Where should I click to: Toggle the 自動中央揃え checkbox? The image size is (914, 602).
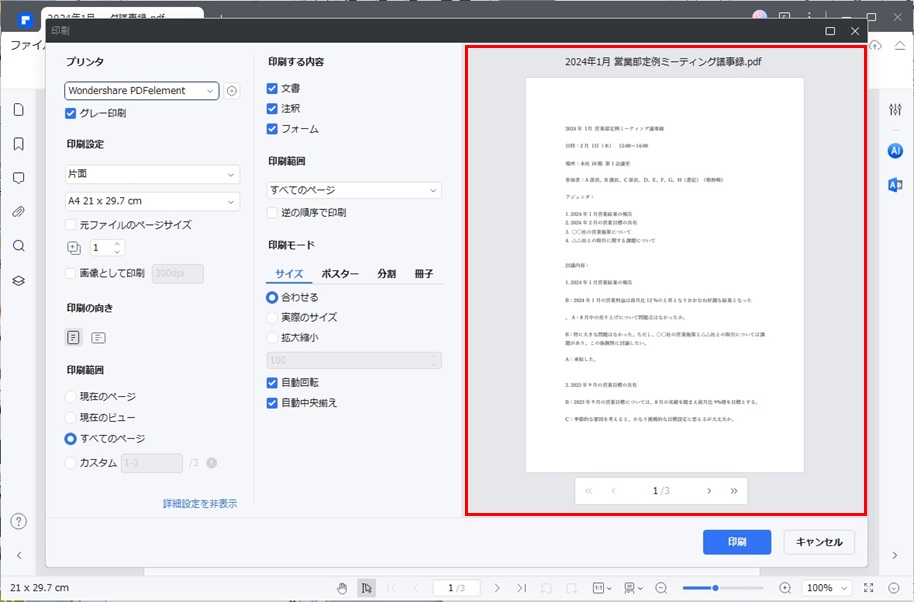[x=272, y=403]
